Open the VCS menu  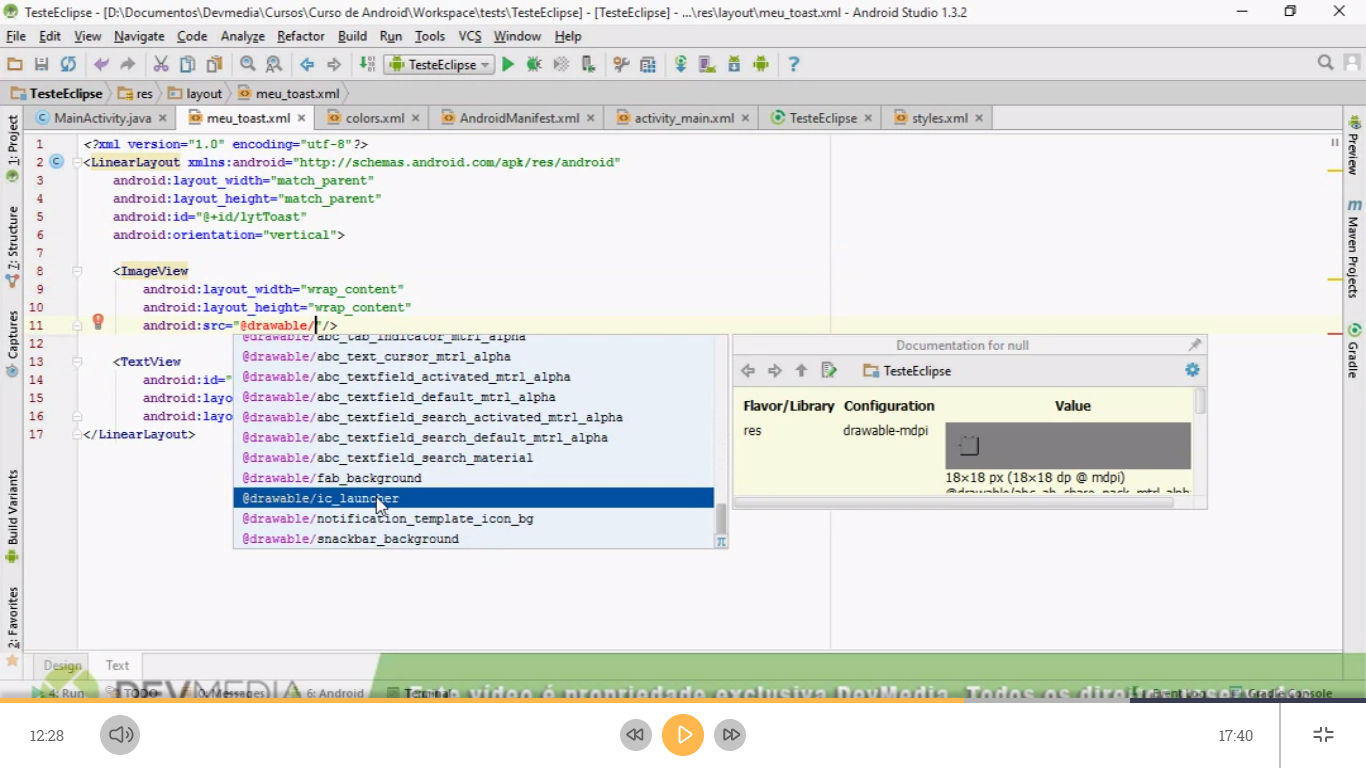pyautogui.click(x=470, y=36)
